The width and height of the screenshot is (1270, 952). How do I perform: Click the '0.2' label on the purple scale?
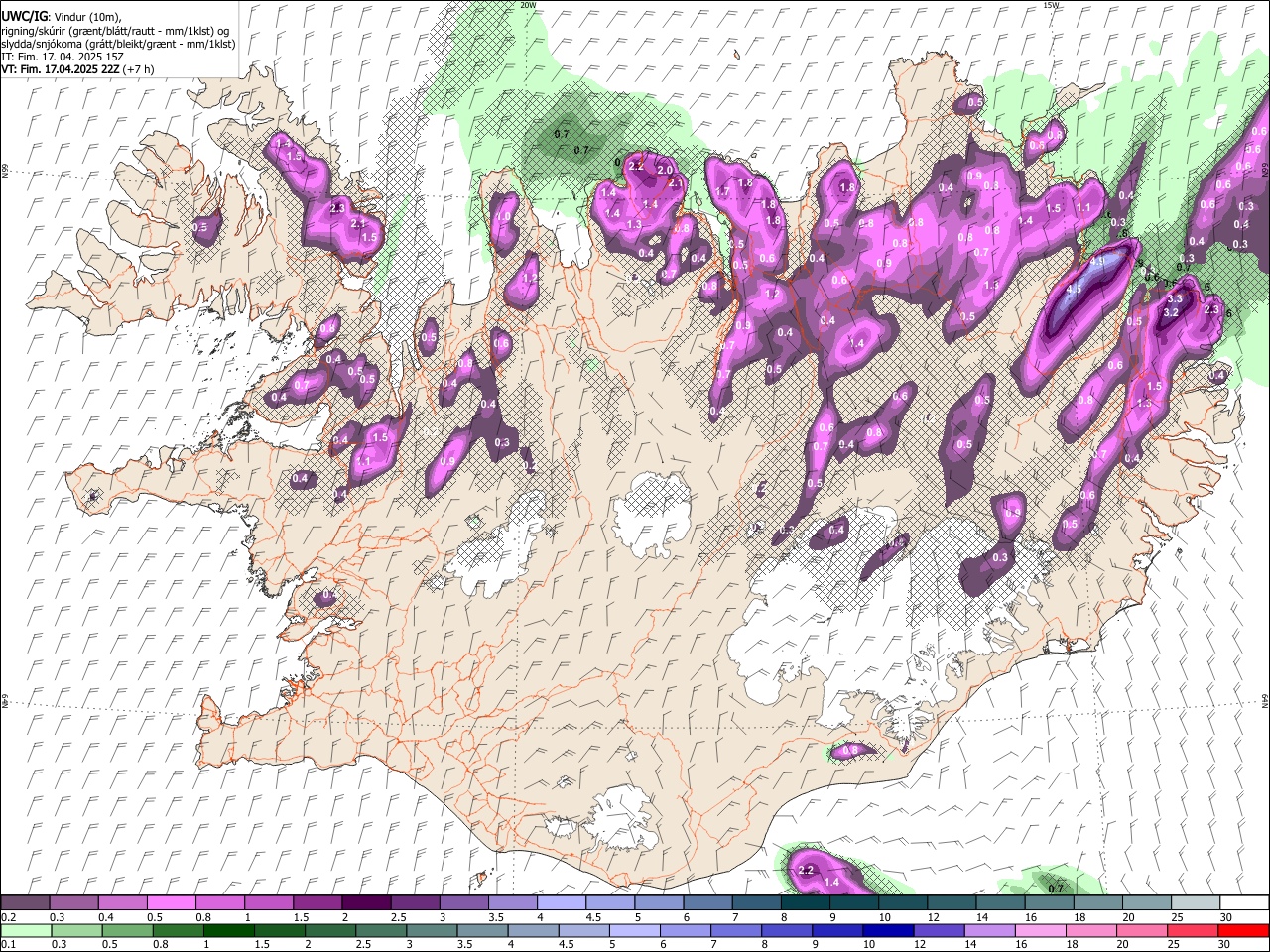click(x=9, y=917)
